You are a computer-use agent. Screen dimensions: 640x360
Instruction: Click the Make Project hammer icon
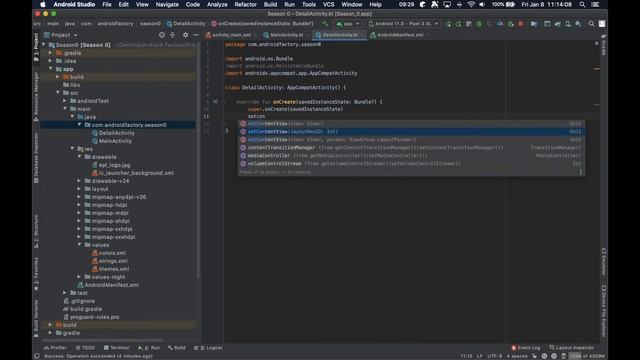(325, 24)
